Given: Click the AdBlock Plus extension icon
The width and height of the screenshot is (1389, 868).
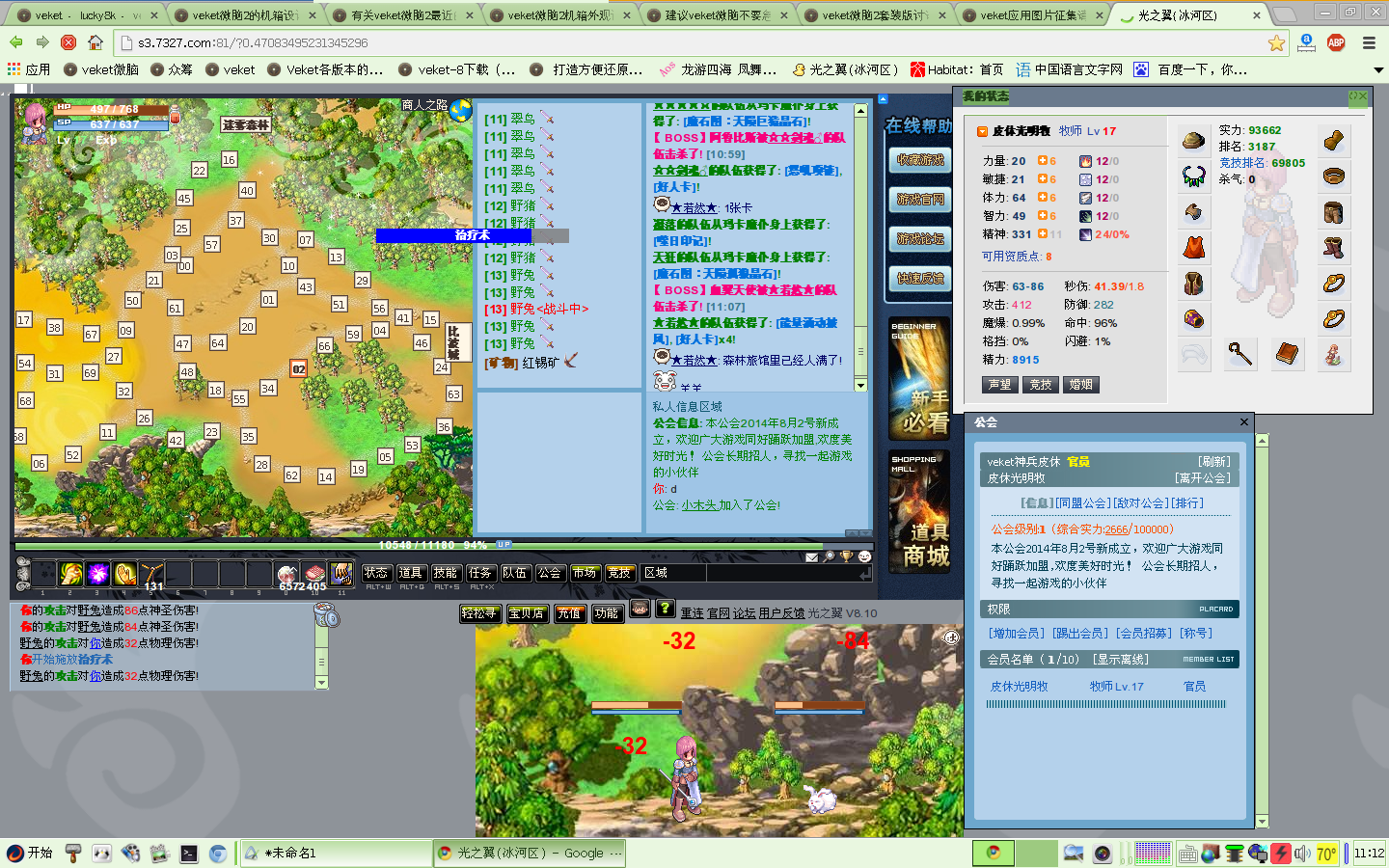Looking at the screenshot, I should (x=1336, y=42).
